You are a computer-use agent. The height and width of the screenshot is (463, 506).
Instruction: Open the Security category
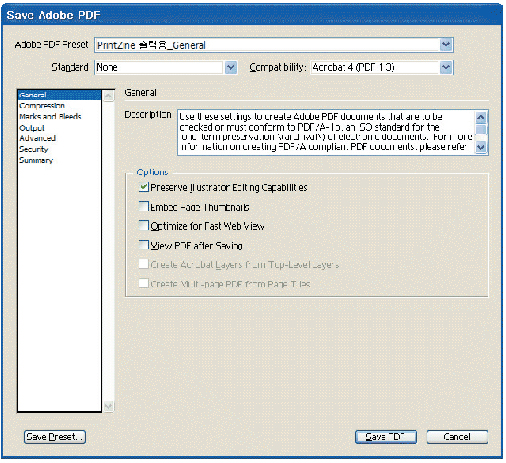coord(33,149)
